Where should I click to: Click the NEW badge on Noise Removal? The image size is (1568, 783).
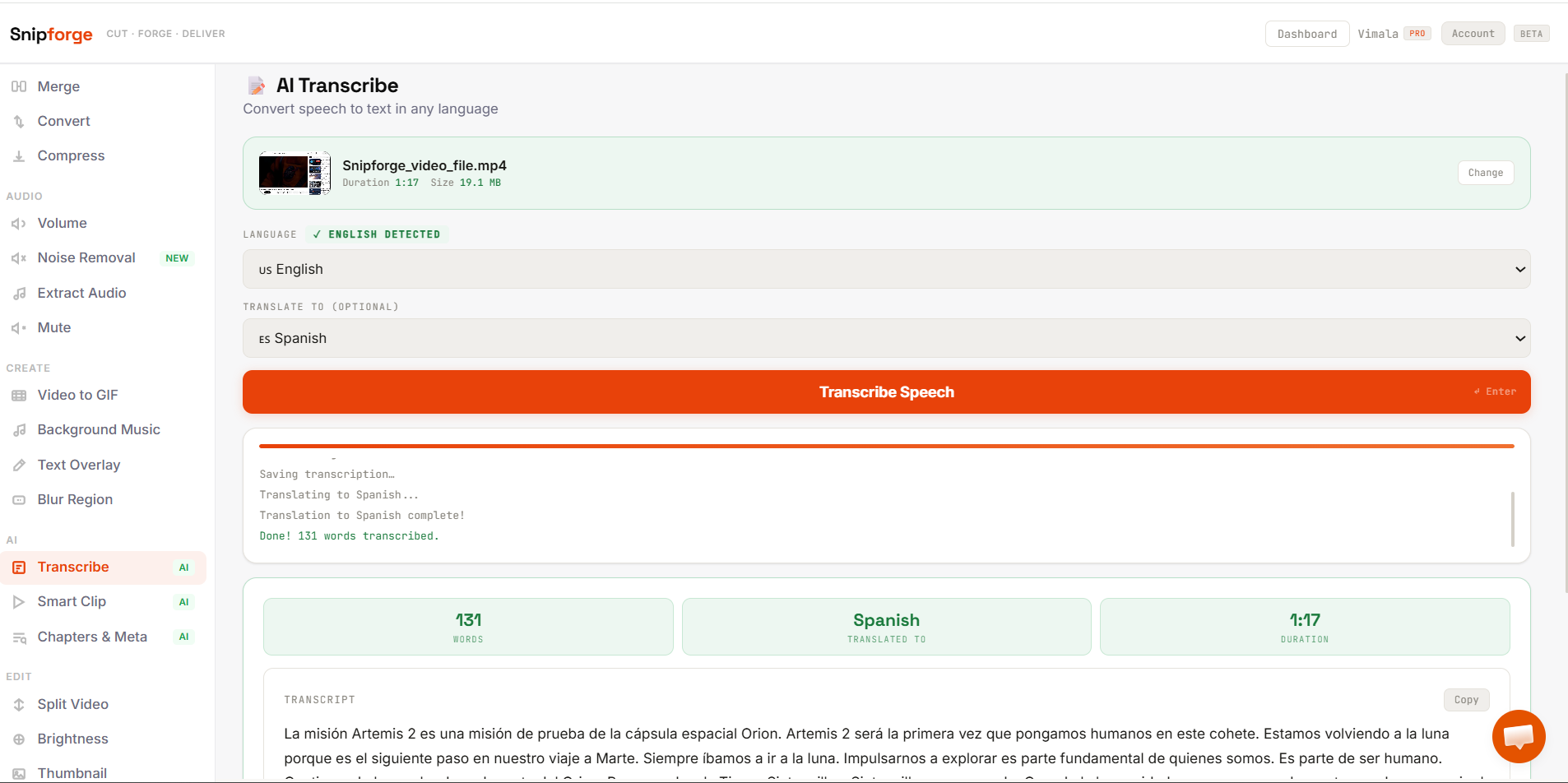(x=177, y=258)
